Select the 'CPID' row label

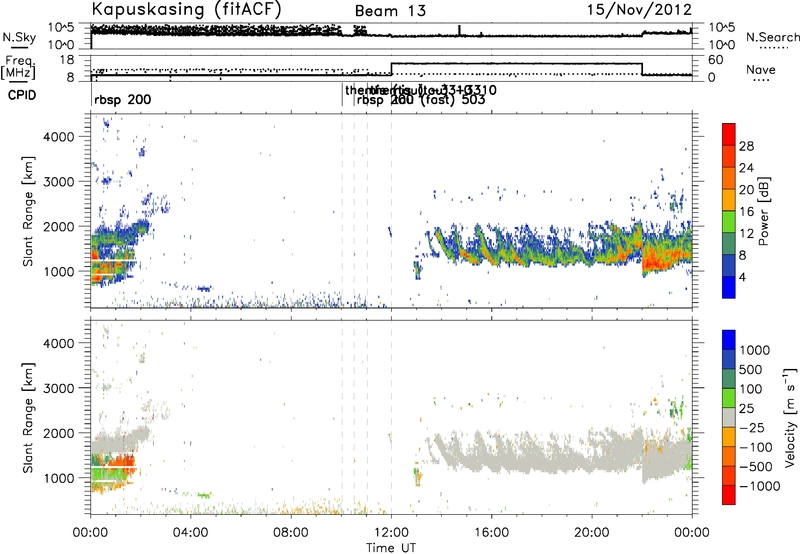tap(22, 95)
